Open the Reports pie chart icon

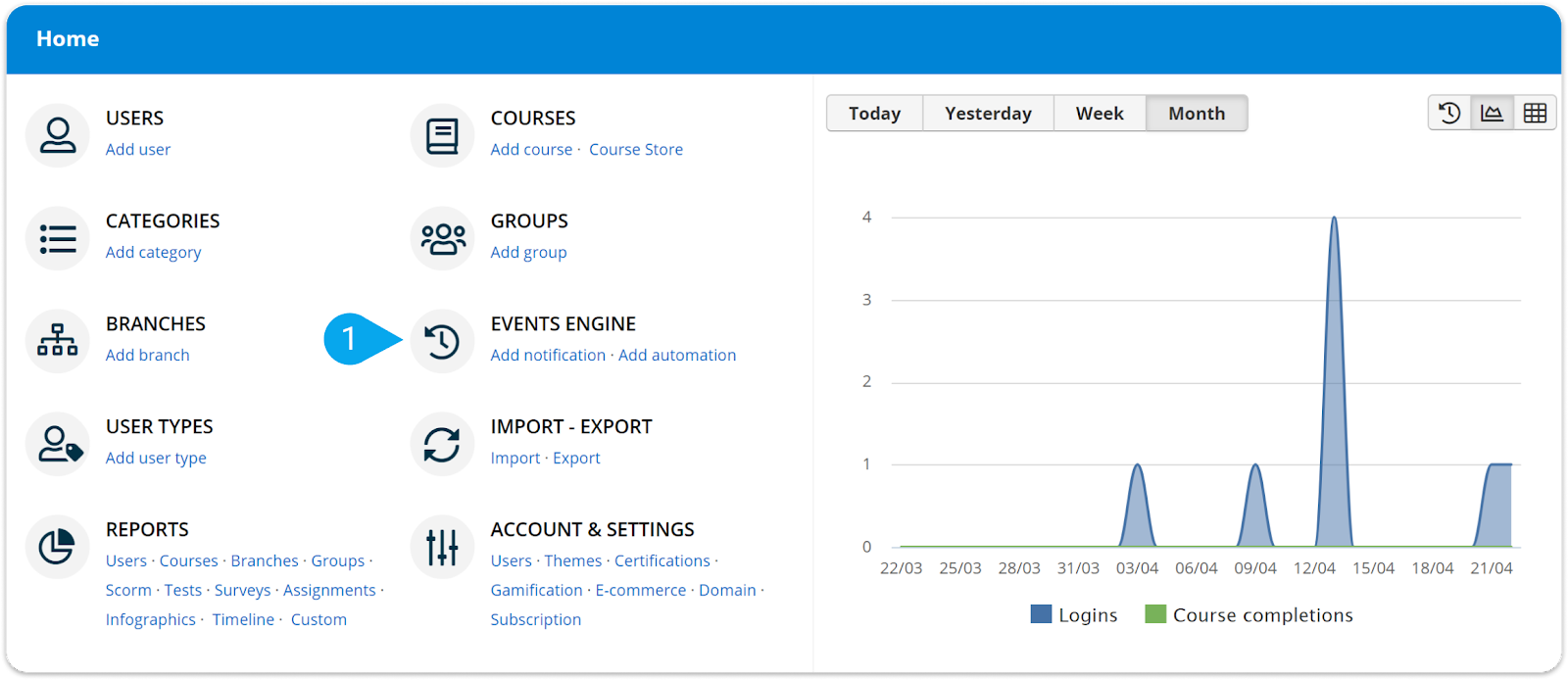pyautogui.click(x=58, y=547)
